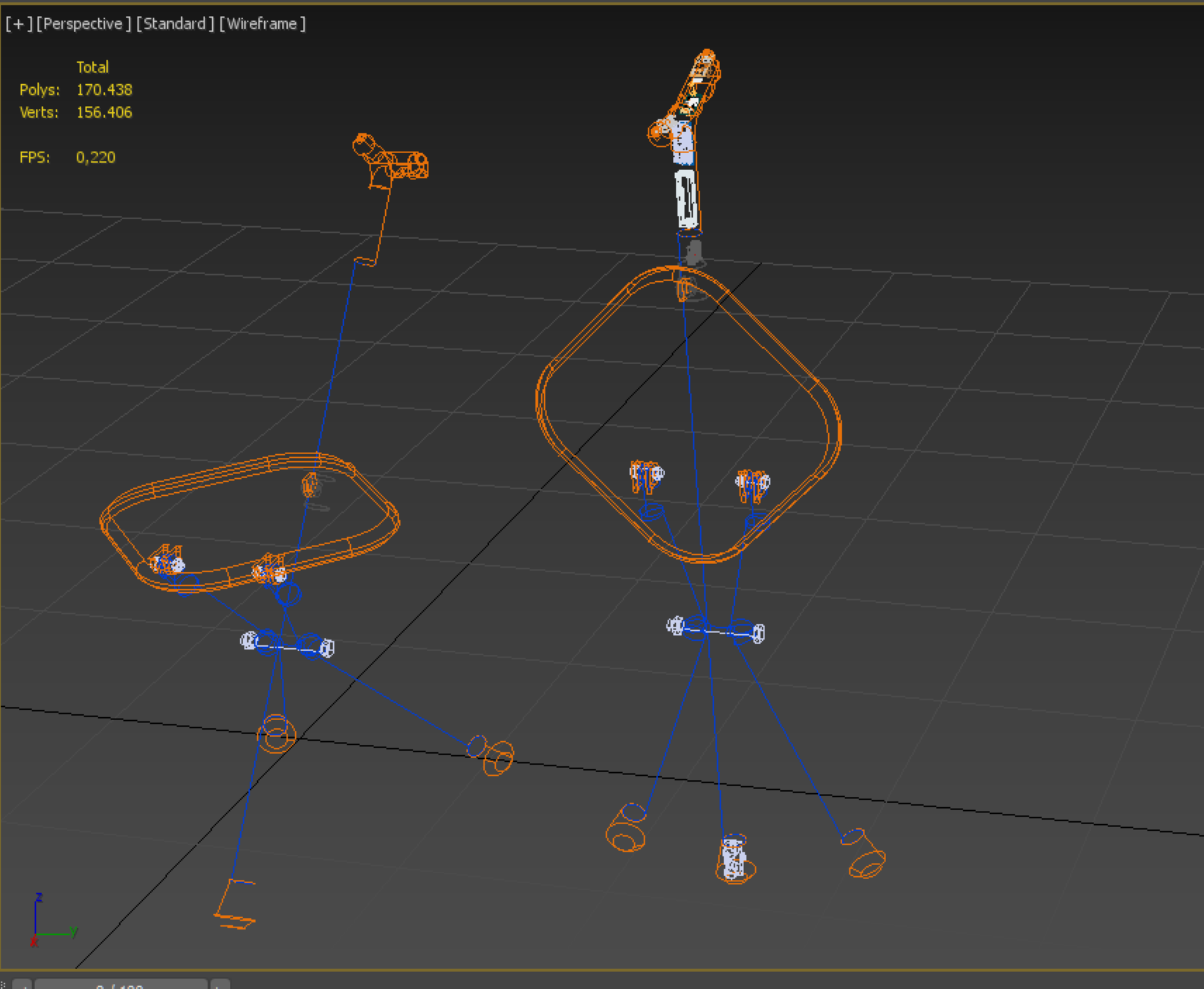Open the Standard rendering quality menu

(175, 24)
